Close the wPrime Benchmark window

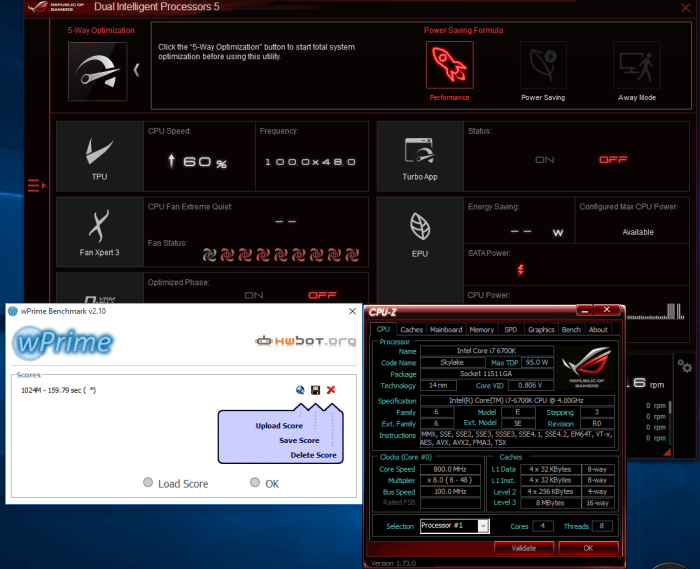(x=352, y=311)
